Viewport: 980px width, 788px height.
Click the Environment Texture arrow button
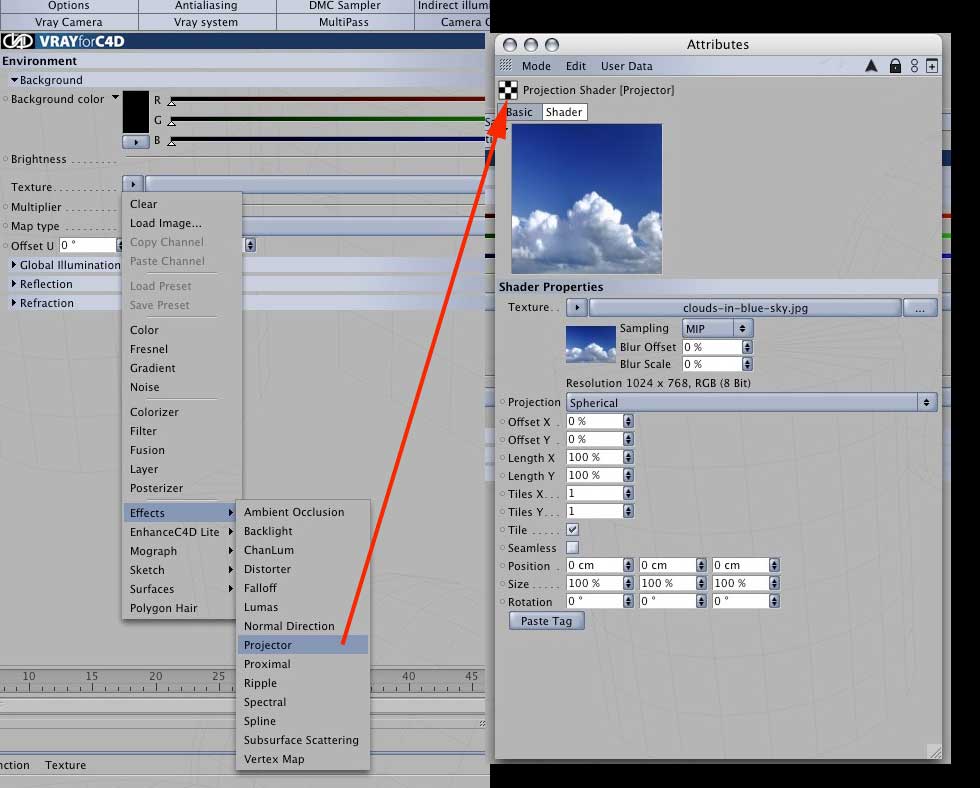132,184
